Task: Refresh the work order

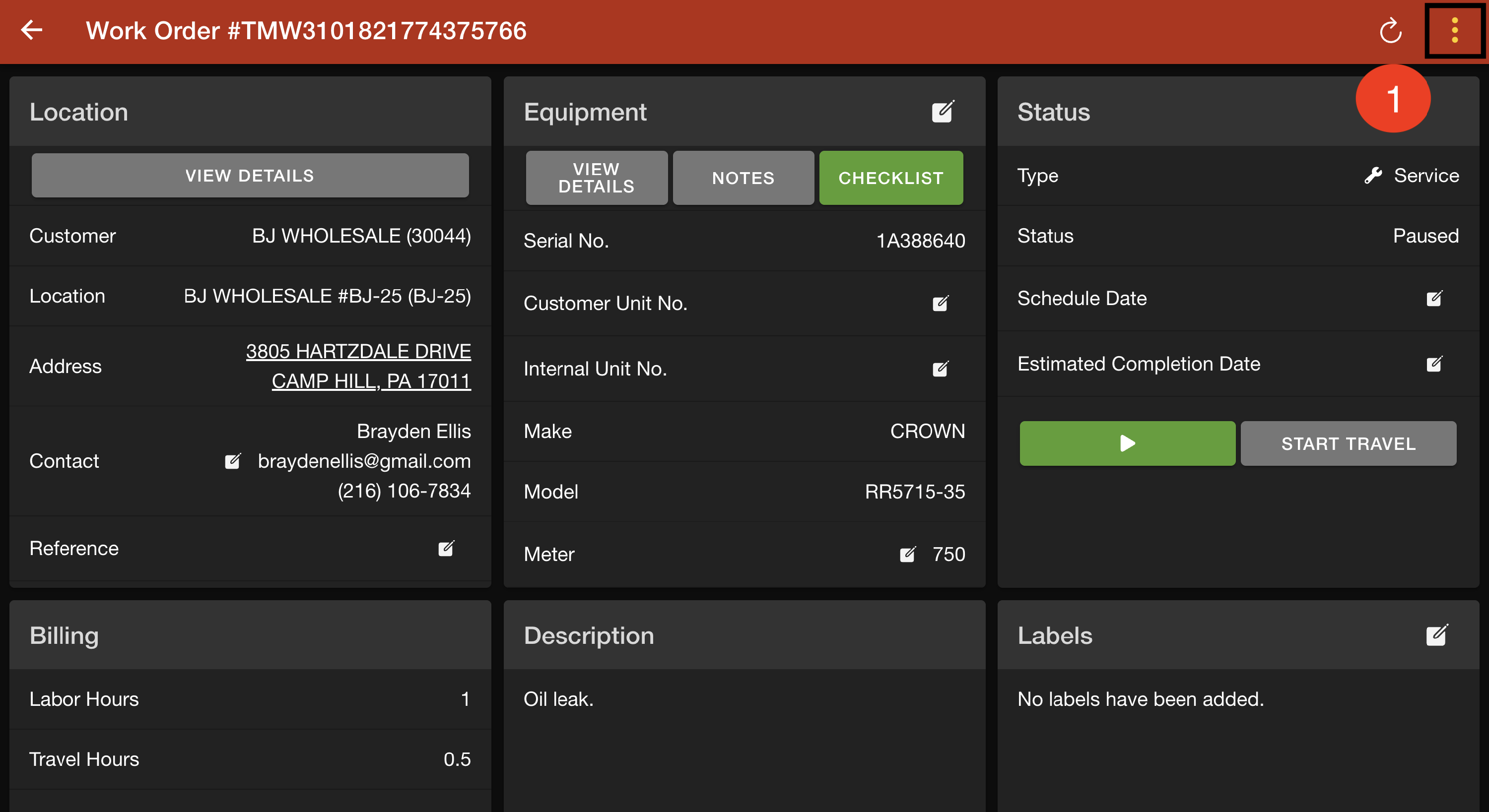Action: (x=1390, y=31)
